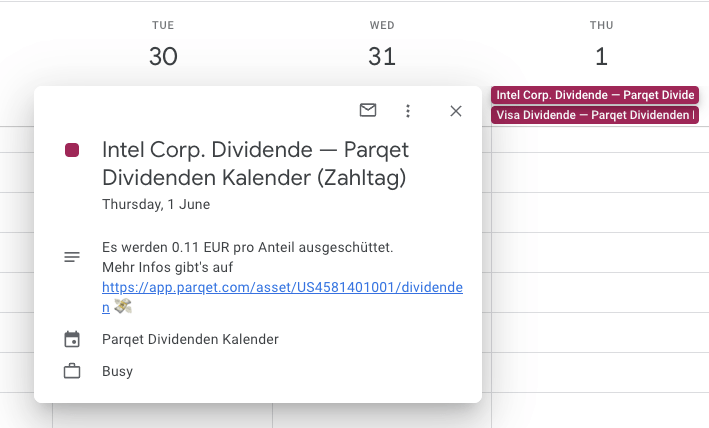Click the 'Busy' availability label
Image resolution: width=709 pixels, height=428 pixels.
(117, 371)
